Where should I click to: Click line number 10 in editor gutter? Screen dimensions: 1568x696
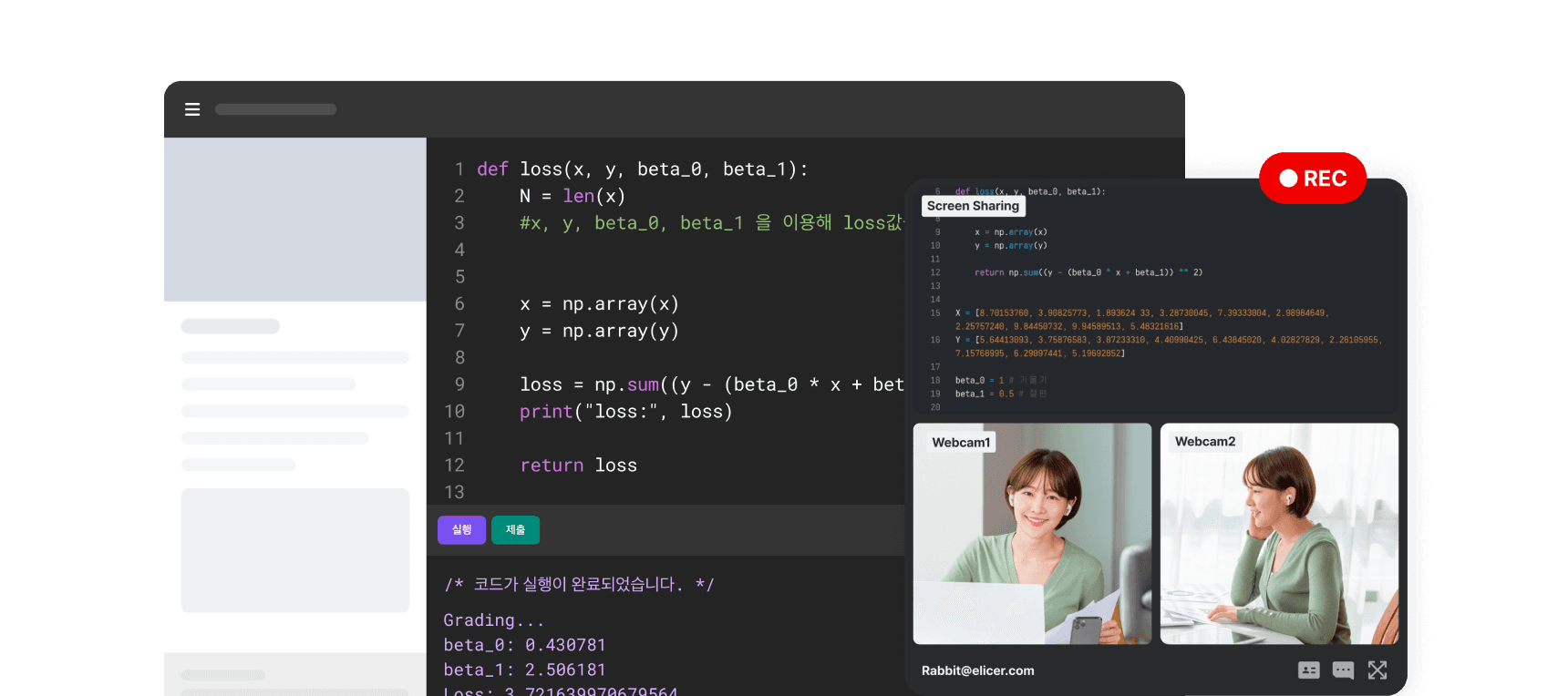pos(454,412)
